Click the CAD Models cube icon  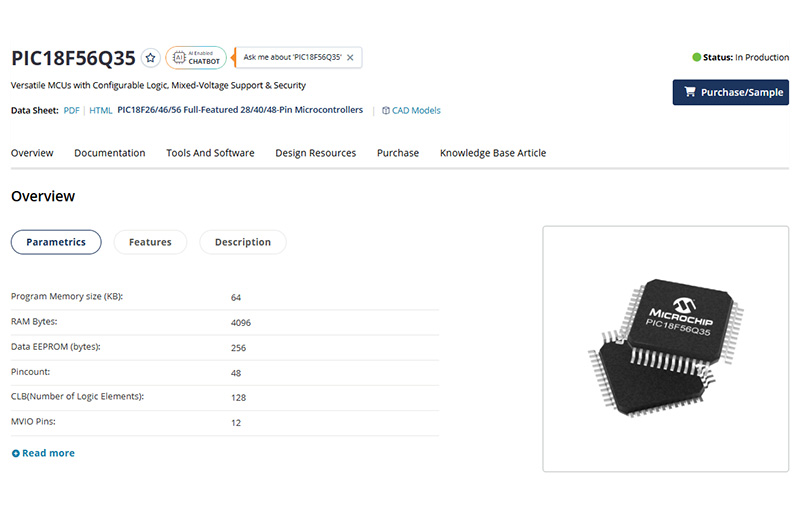(x=386, y=110)
